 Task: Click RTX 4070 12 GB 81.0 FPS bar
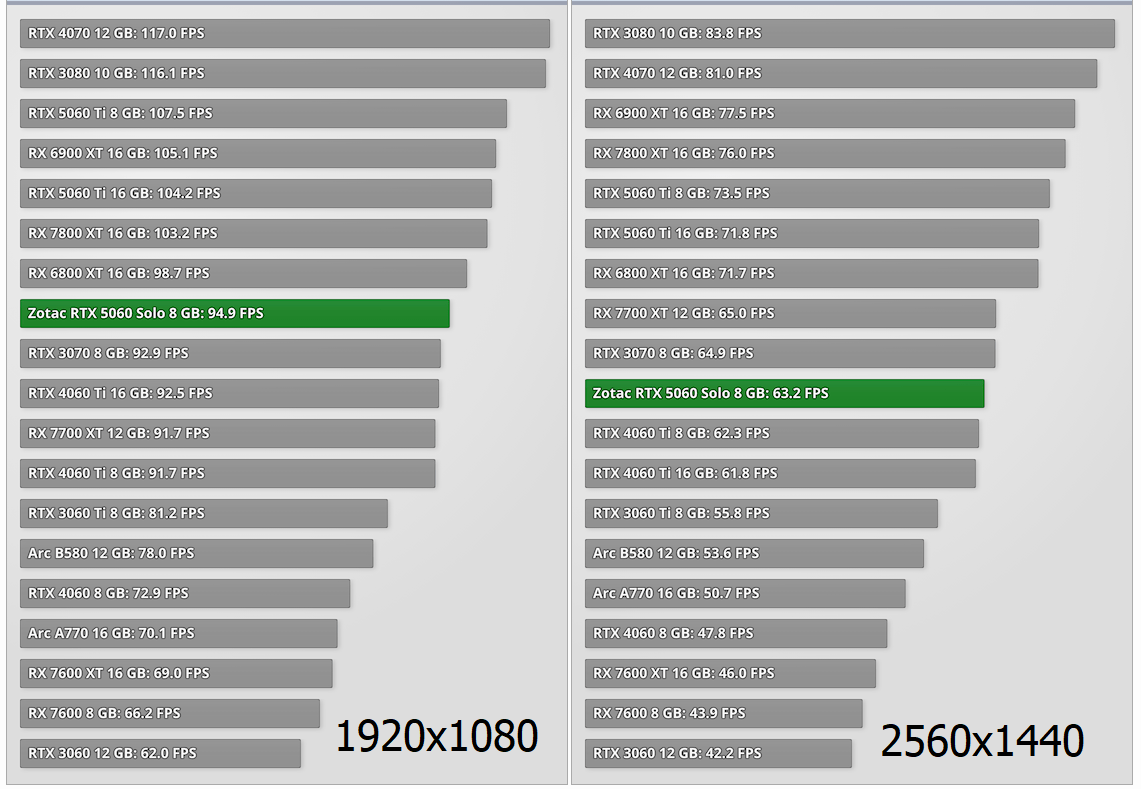pyautogui.click(x=841, y=74)
